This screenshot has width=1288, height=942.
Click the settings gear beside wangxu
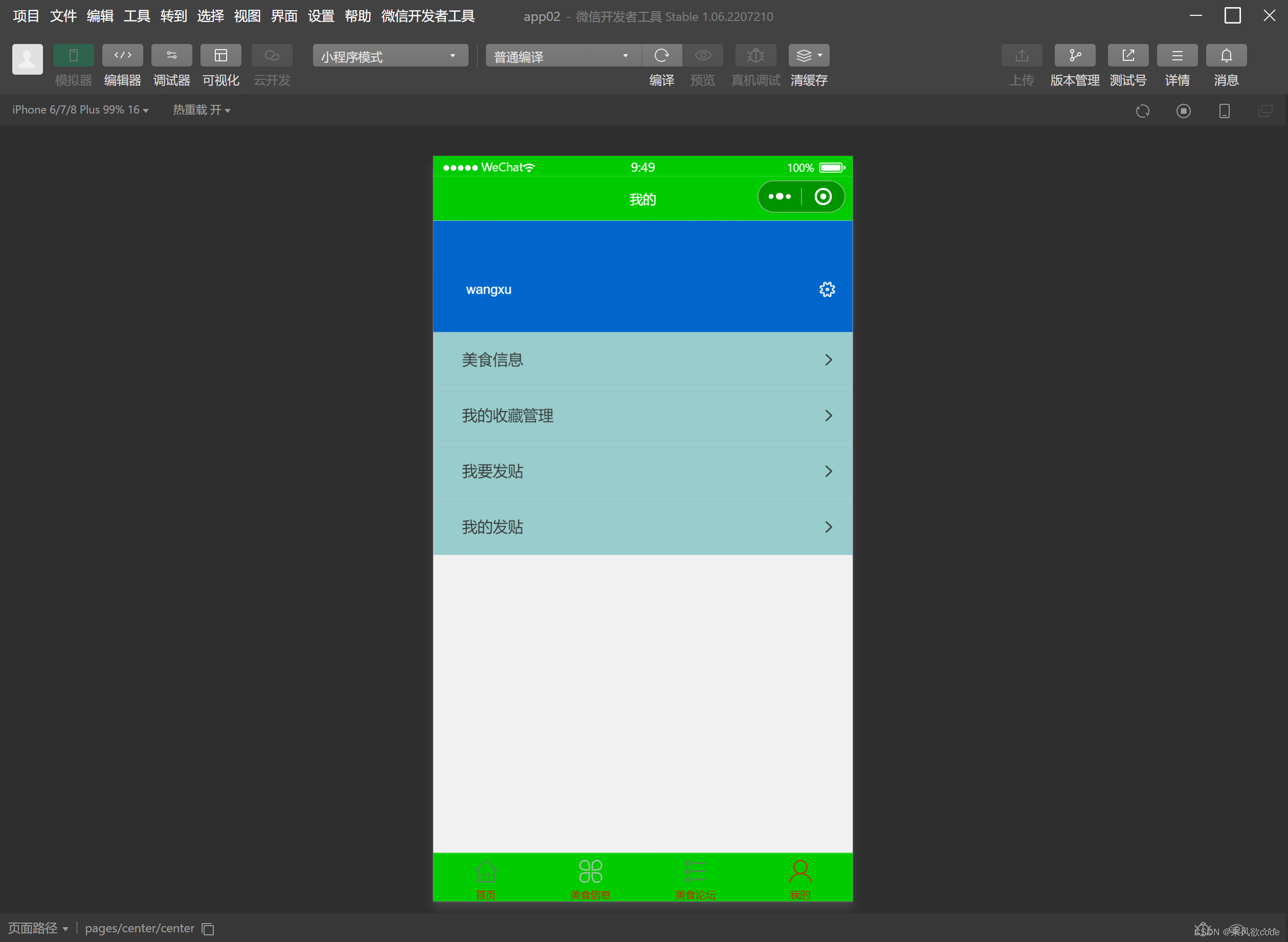coord(827,289)
